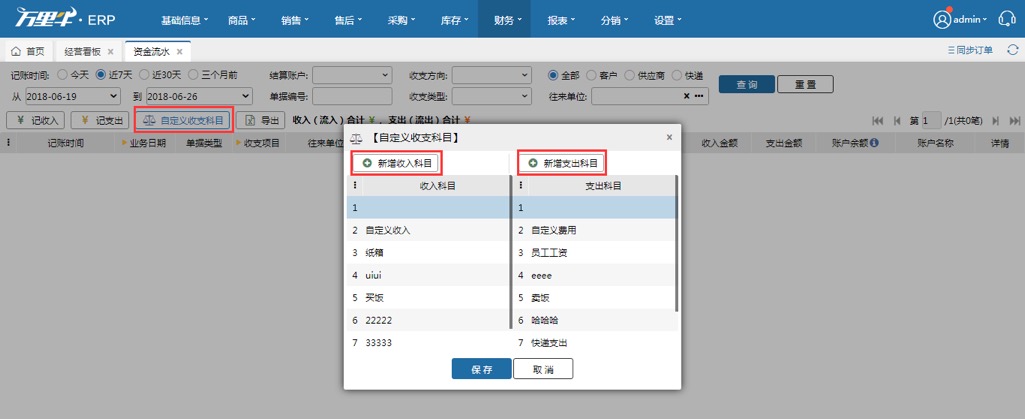
Task: Open 收入科目 column options dots
Action: (355, 186)
